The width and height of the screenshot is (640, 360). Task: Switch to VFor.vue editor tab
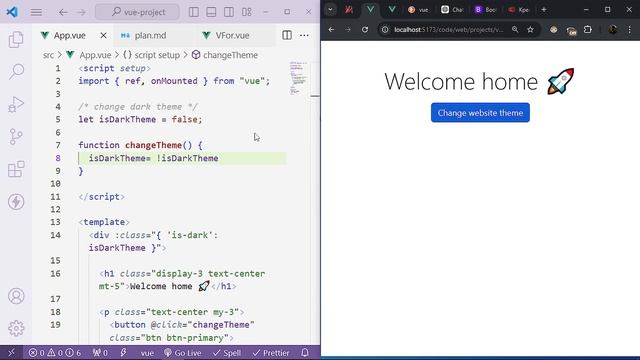tap(232, 36)
